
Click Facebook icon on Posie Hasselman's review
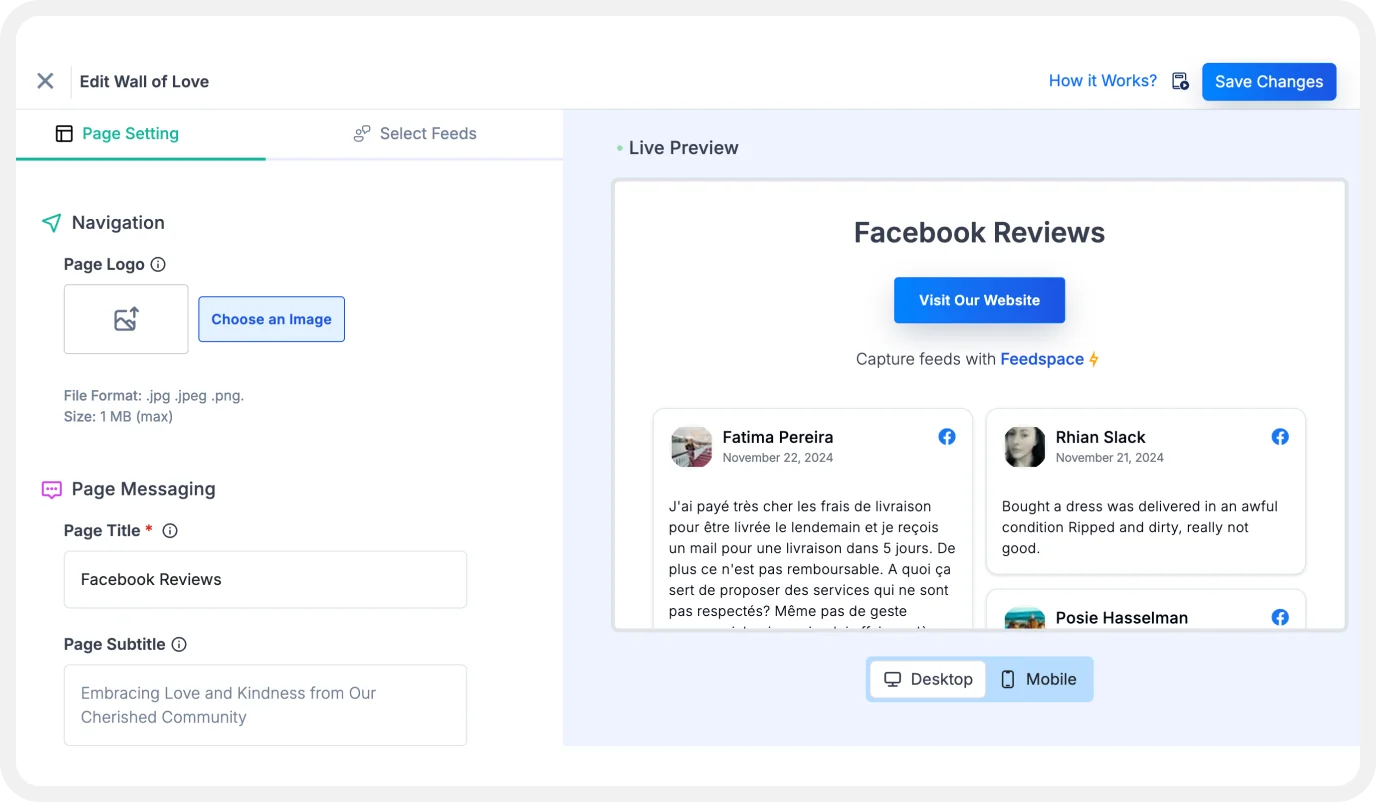[1279, 617]
